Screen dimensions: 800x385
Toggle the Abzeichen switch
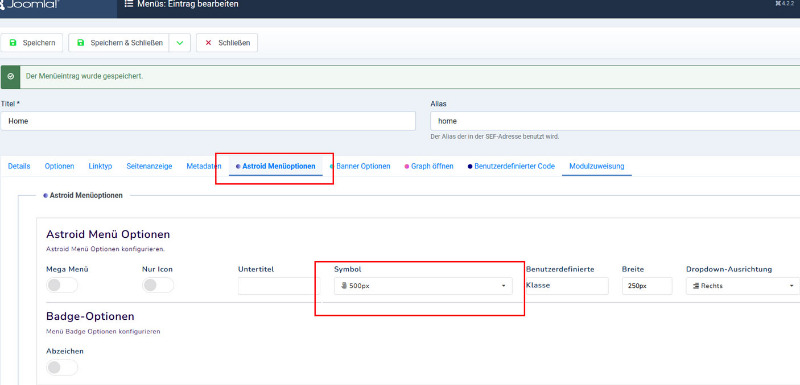point(62,367)
